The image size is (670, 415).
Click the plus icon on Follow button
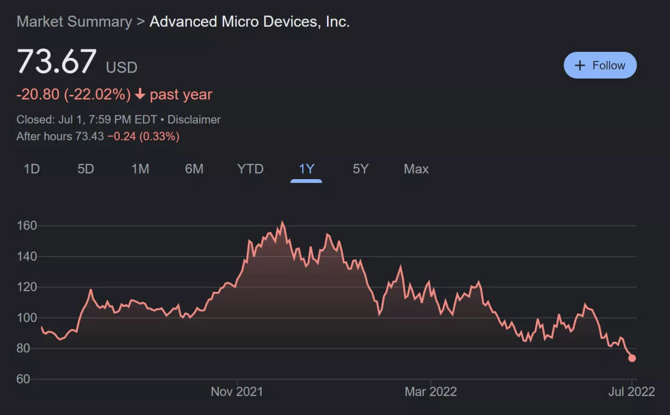(x=579, y=66)
